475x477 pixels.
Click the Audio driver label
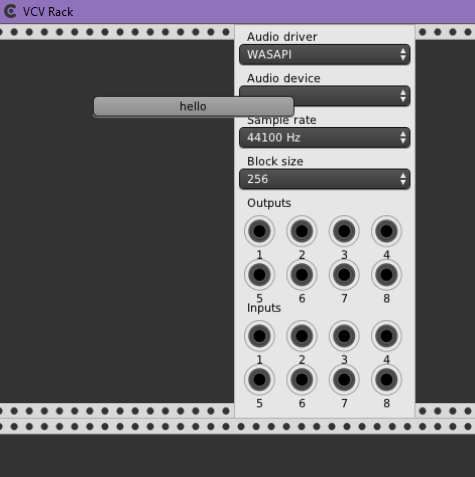coord(282,37)
